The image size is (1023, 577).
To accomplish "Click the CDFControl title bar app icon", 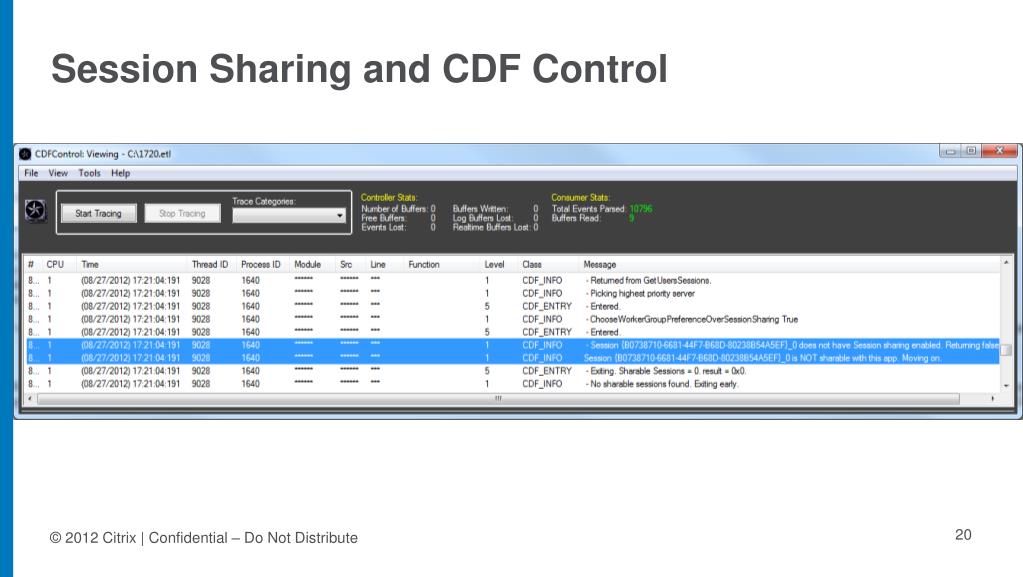I will point(25,154).
